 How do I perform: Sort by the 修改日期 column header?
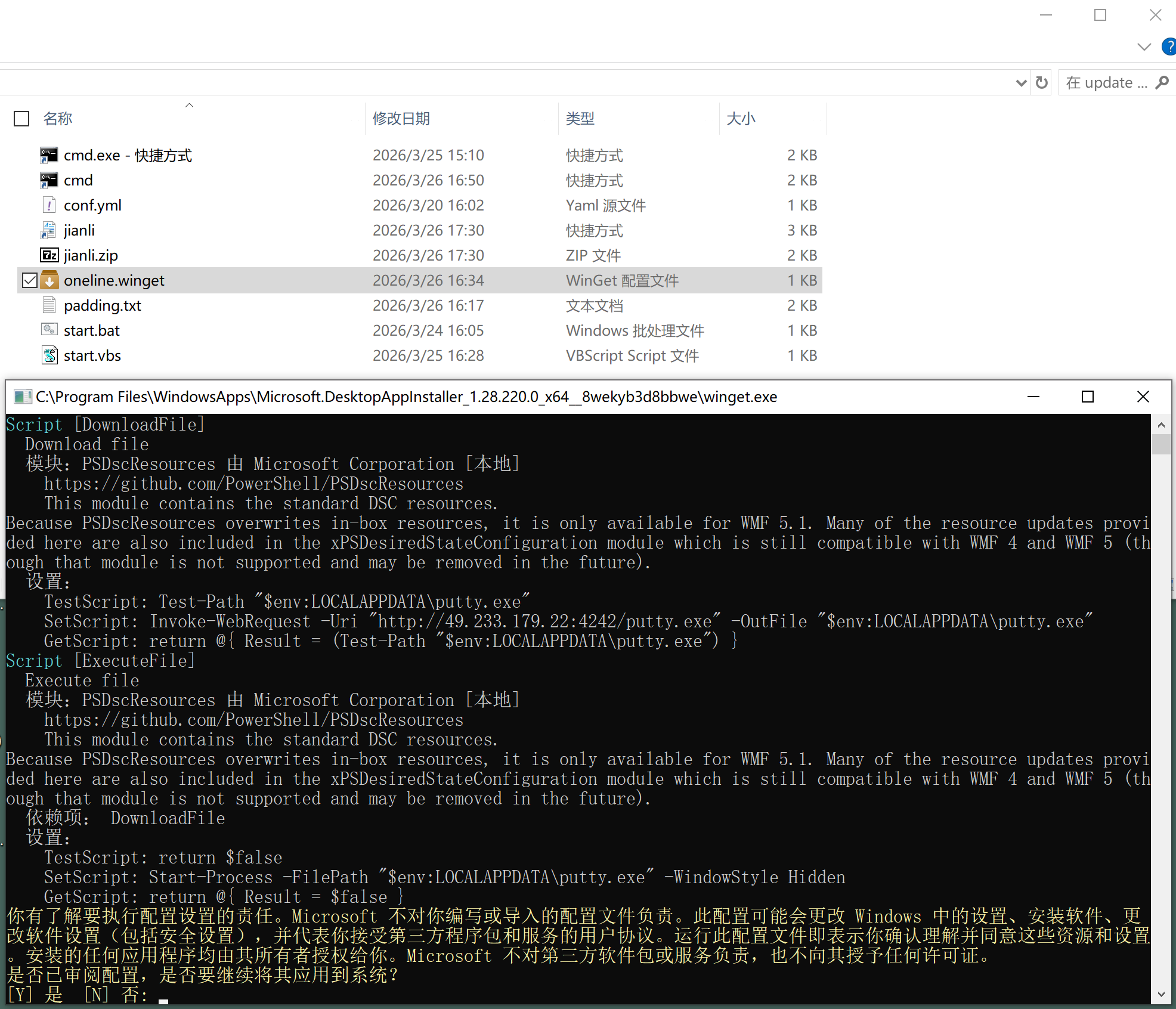(x=401, y=119)
